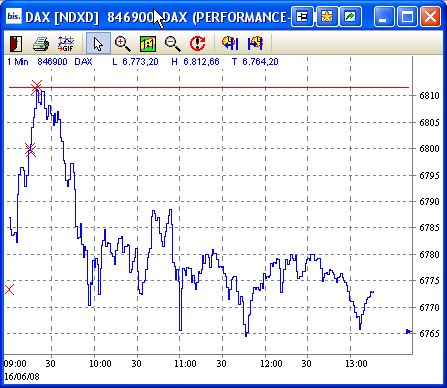Click the 'L 6.773,20' value
Screen dimensions: 447x388
tap(135, 62)
